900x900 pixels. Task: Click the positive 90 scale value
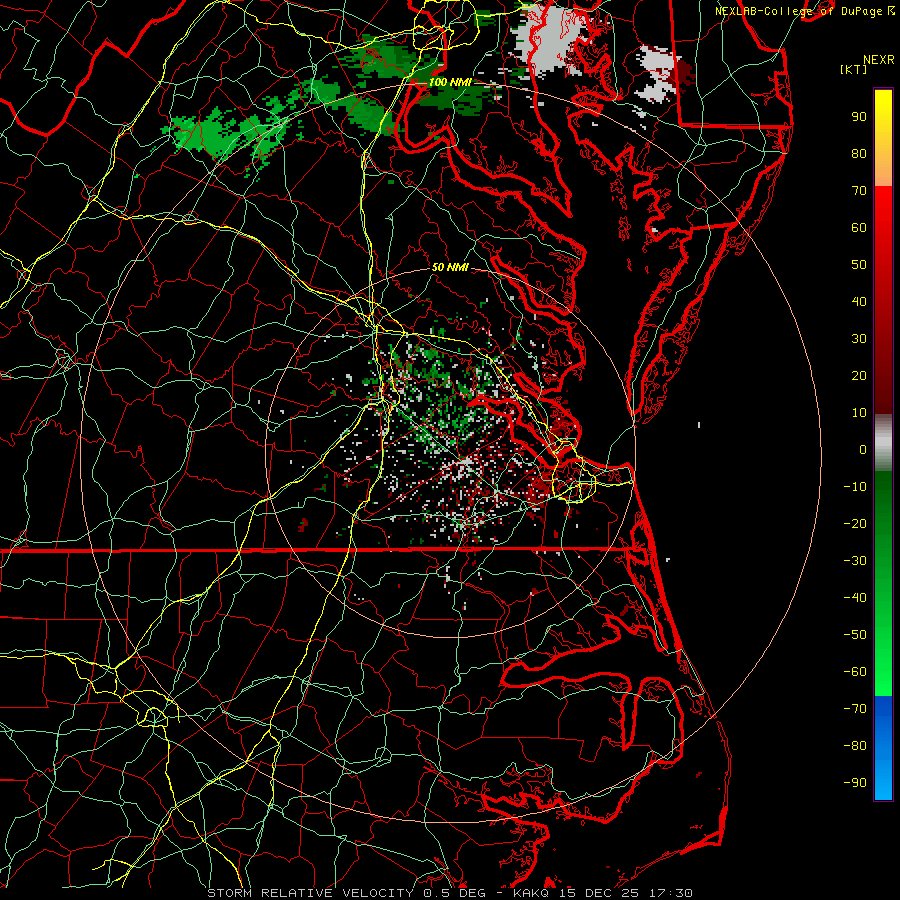pos(859,117)
